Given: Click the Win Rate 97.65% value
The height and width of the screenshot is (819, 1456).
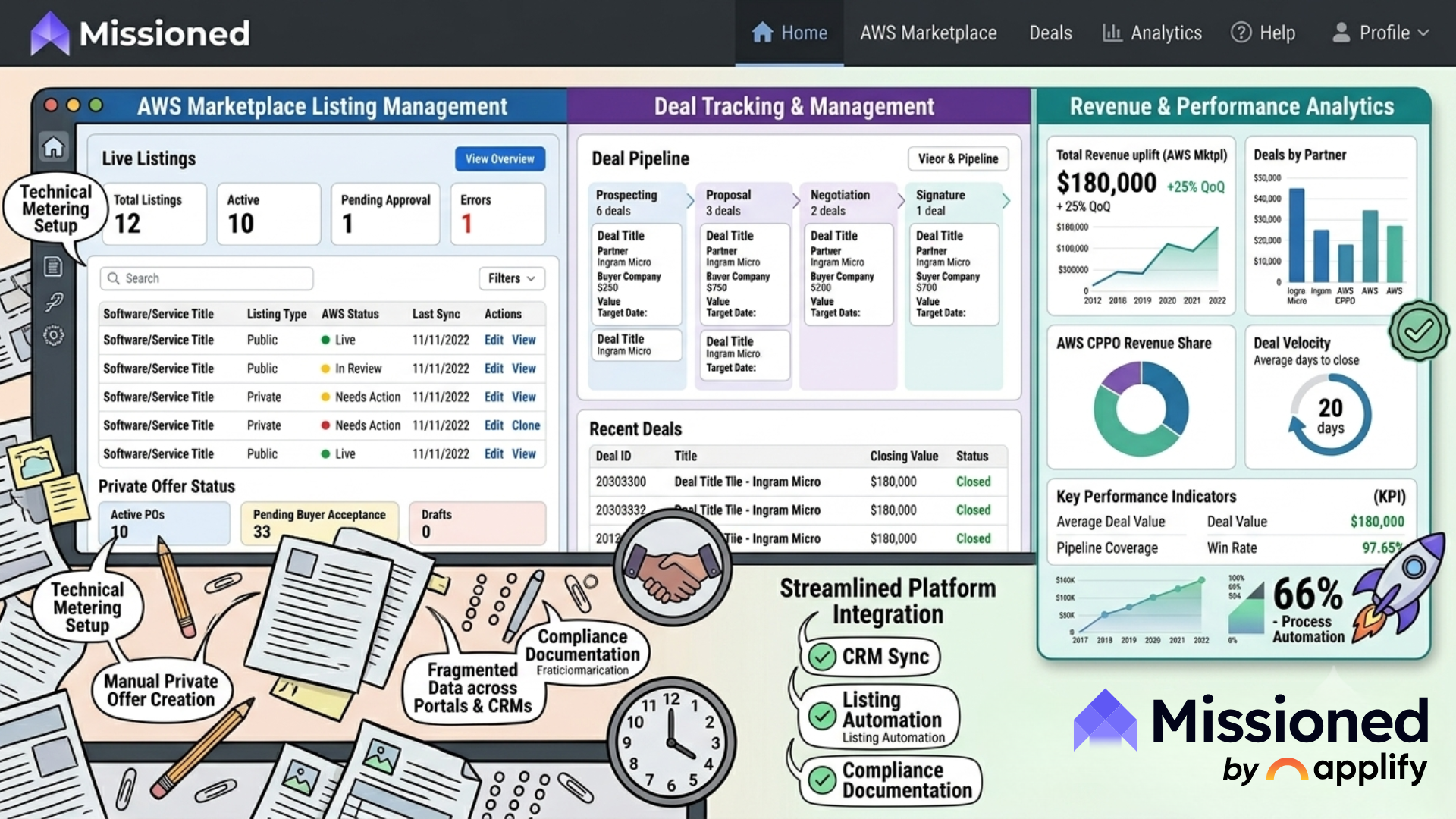Looking at the screenshot, I should [x=1382, y=548].
